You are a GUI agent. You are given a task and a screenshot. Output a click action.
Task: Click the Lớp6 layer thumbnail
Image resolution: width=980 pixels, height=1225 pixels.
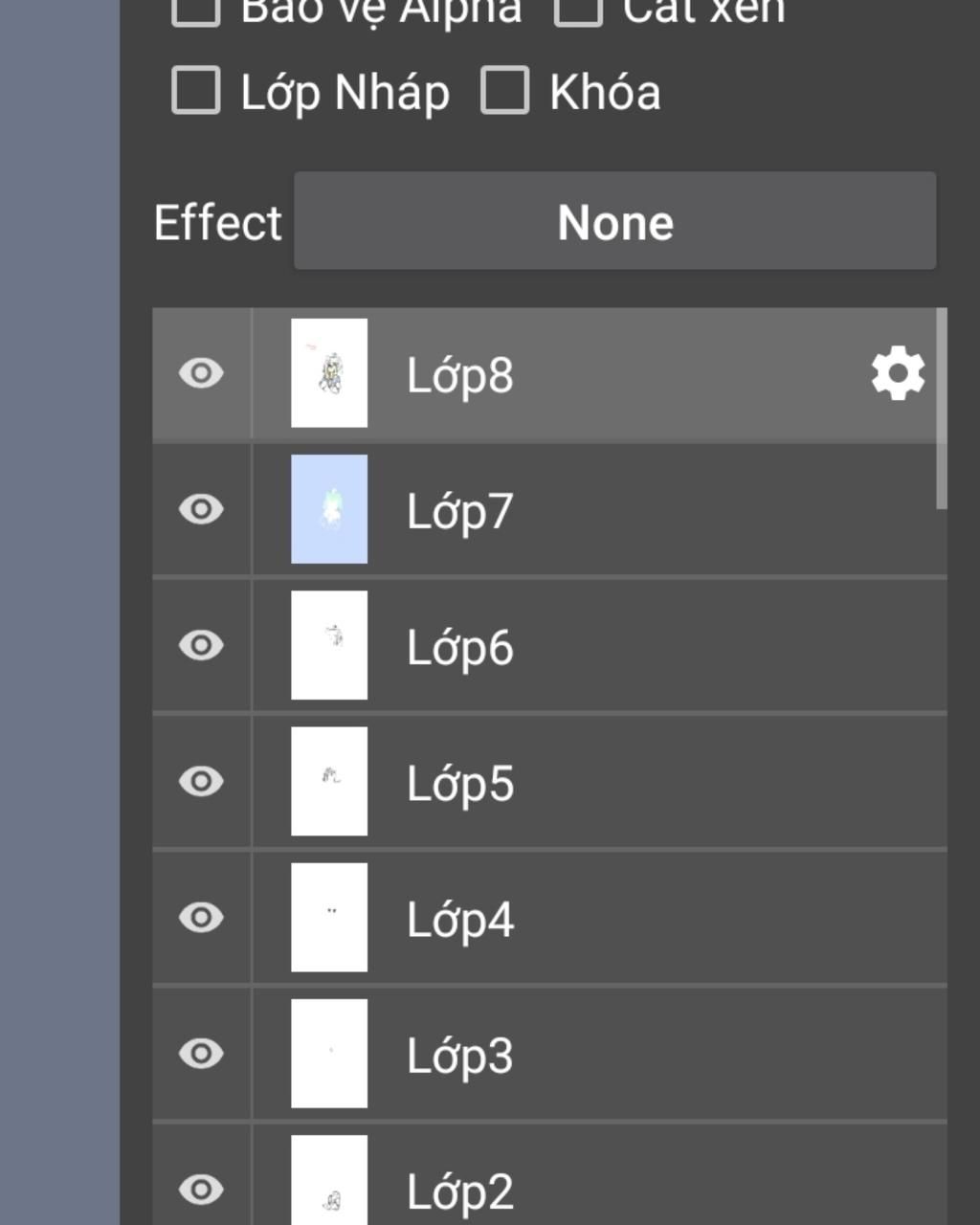click(x=329, y=645)
